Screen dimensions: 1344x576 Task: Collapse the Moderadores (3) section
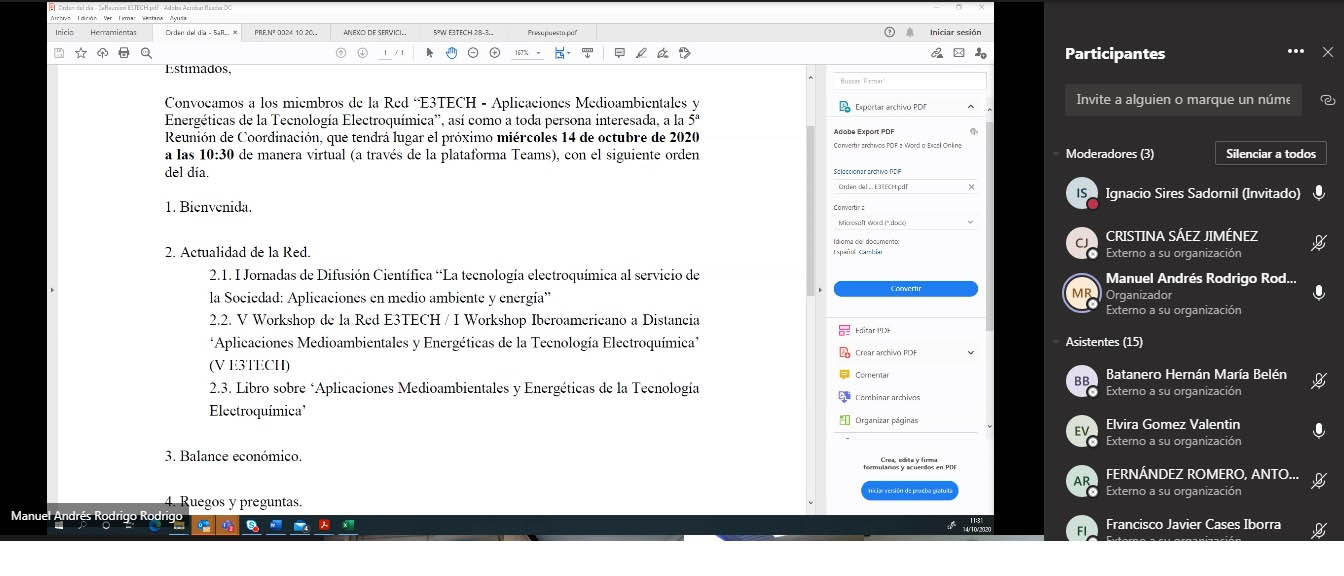click(1056, 154)
